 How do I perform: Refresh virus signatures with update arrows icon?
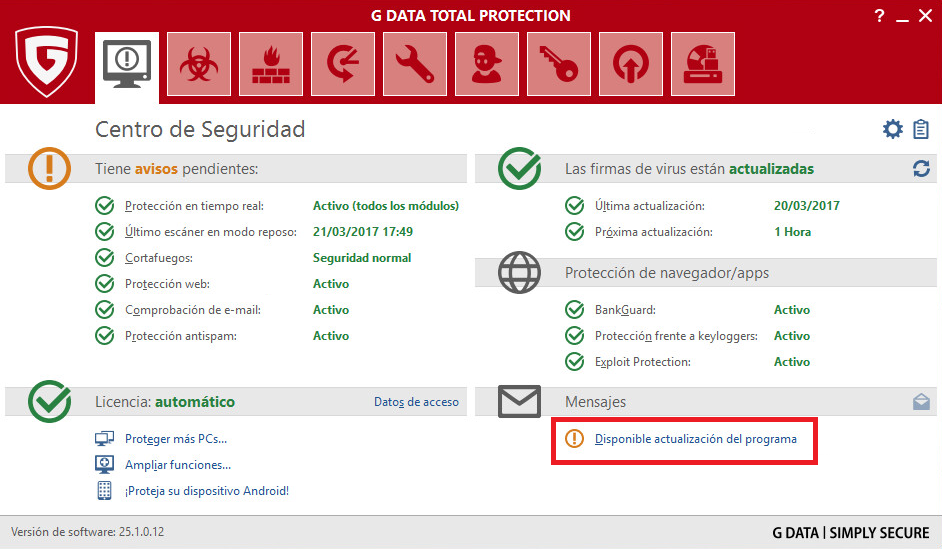[x=921, y=169]
